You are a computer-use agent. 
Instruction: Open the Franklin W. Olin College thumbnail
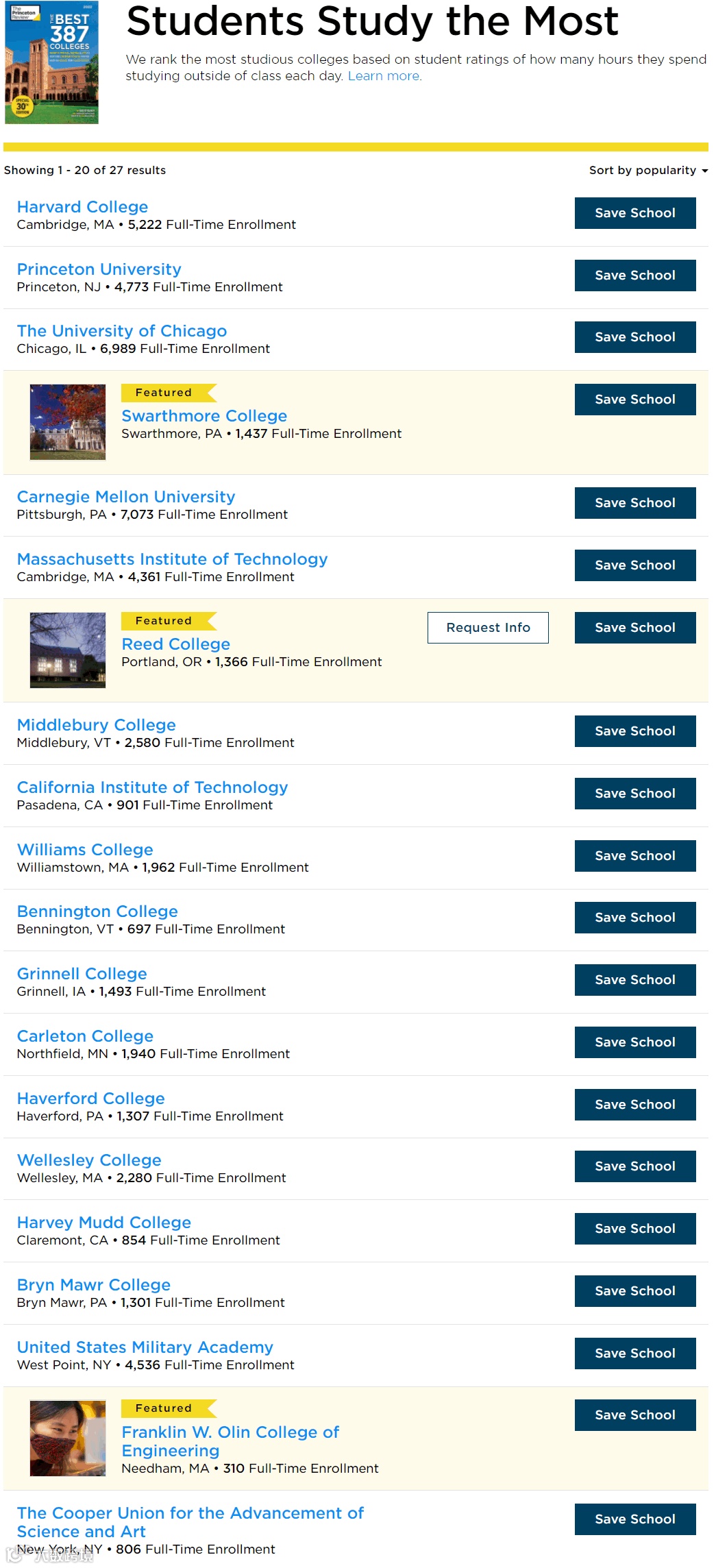[x=68, y=1438]
